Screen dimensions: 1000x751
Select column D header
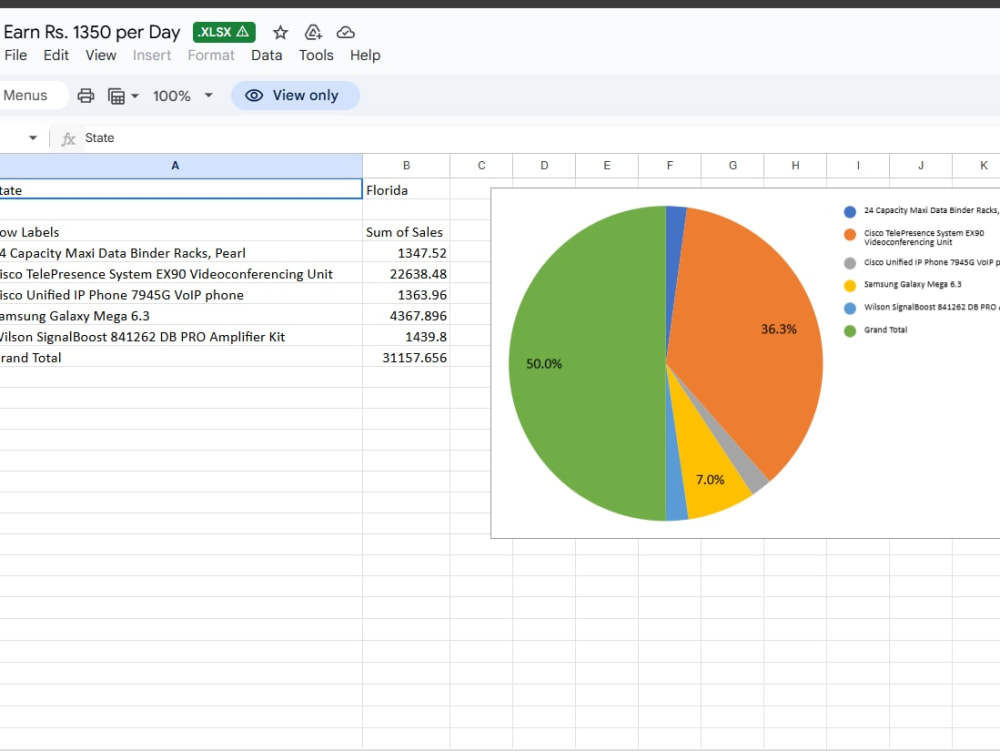pos(544,166)
